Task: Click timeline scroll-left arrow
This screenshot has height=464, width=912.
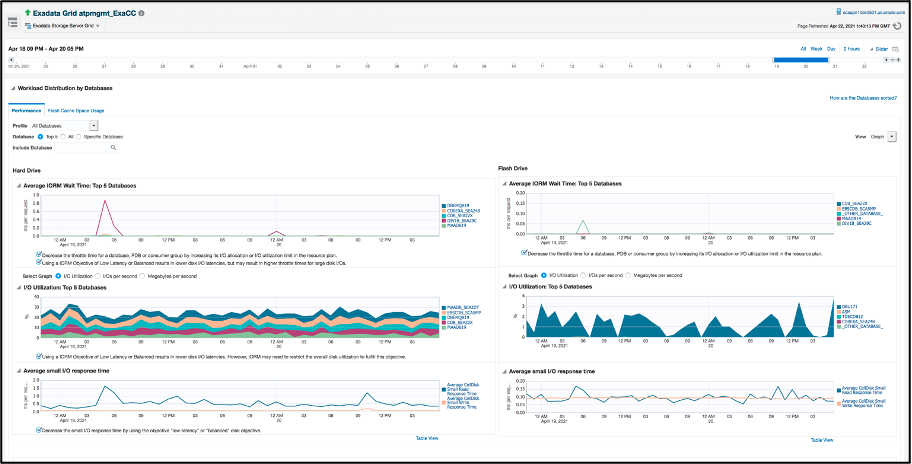Action: (x=10, y=60)
